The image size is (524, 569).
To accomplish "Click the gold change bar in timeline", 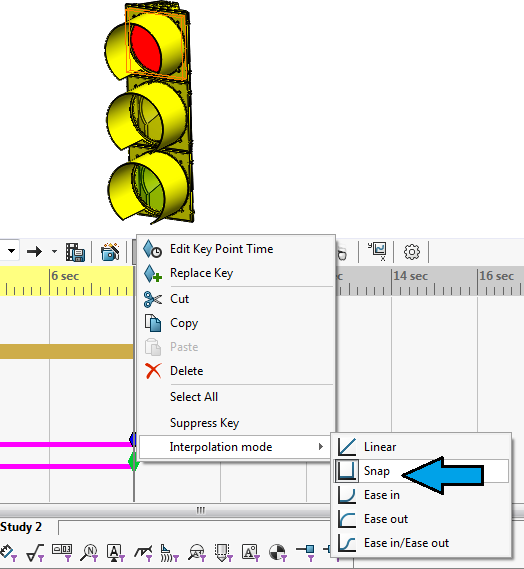I will 67,352.
